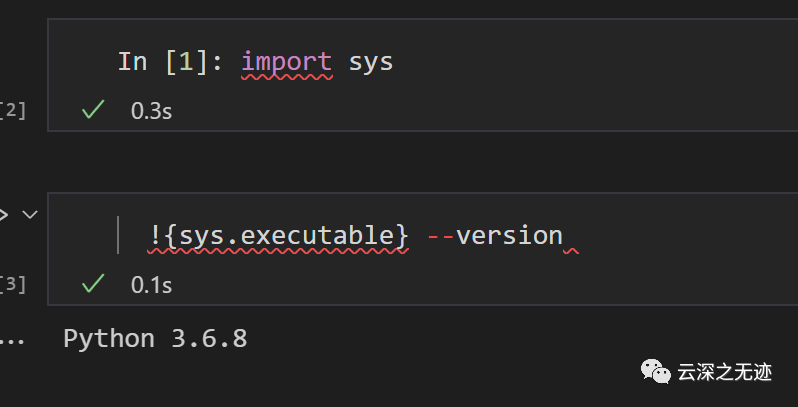The width and height of the screenshot is (798, 407).
Task: Click the [2] execution count label
Action: pos(13,110)
